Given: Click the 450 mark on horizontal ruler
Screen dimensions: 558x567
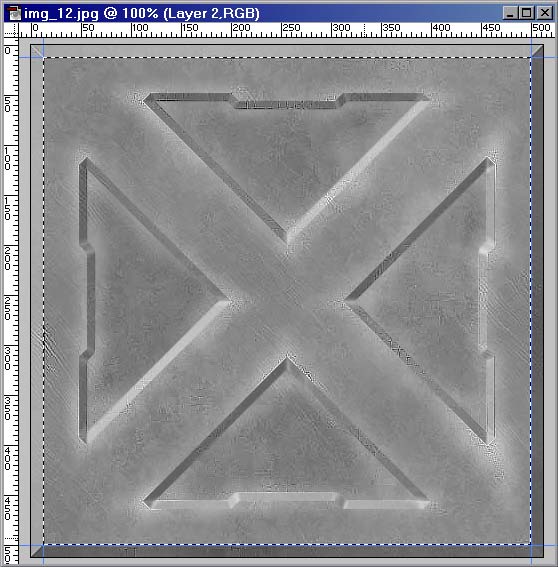Looking at the screenshot, I should 491,28.
